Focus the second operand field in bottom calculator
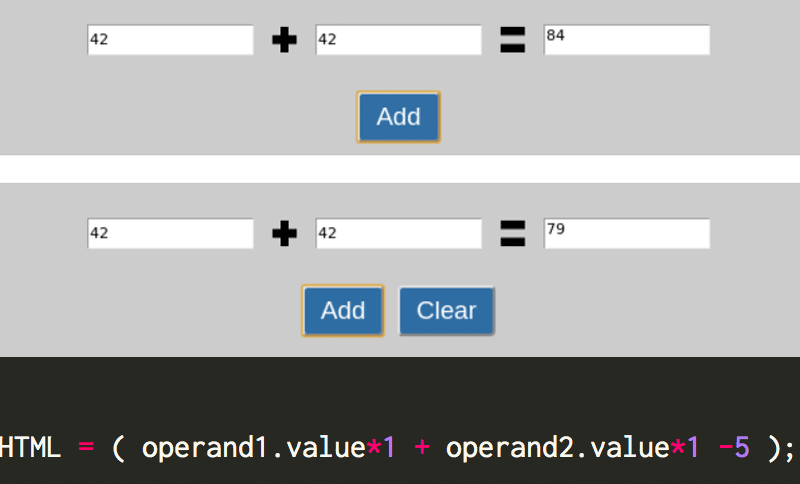 point(398,234)
